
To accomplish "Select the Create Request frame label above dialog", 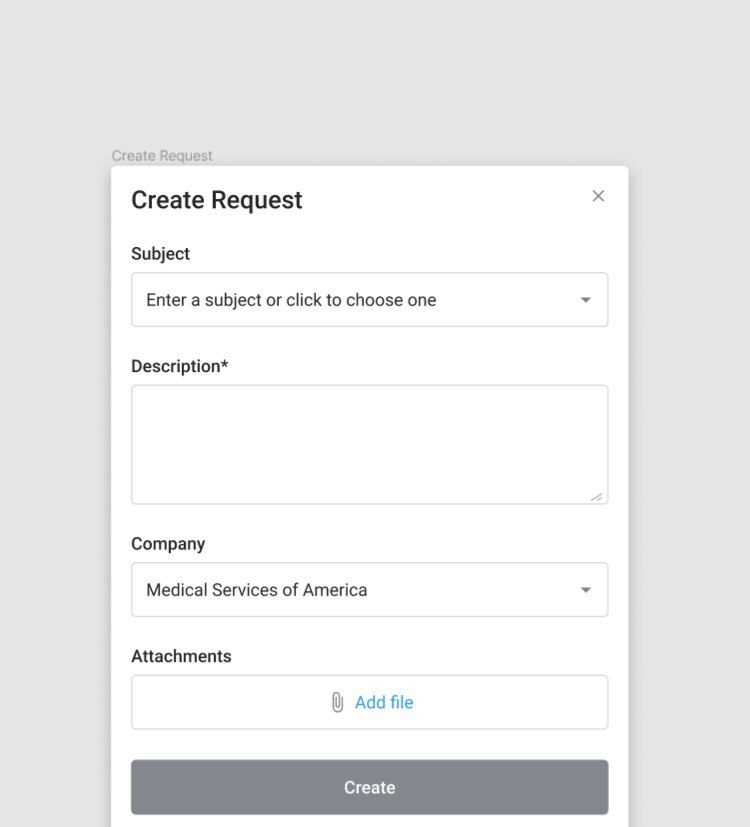I will (162, 156).
